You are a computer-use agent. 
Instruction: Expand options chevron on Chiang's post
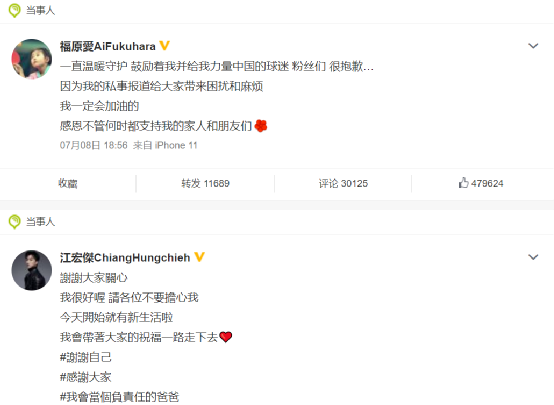533,257
